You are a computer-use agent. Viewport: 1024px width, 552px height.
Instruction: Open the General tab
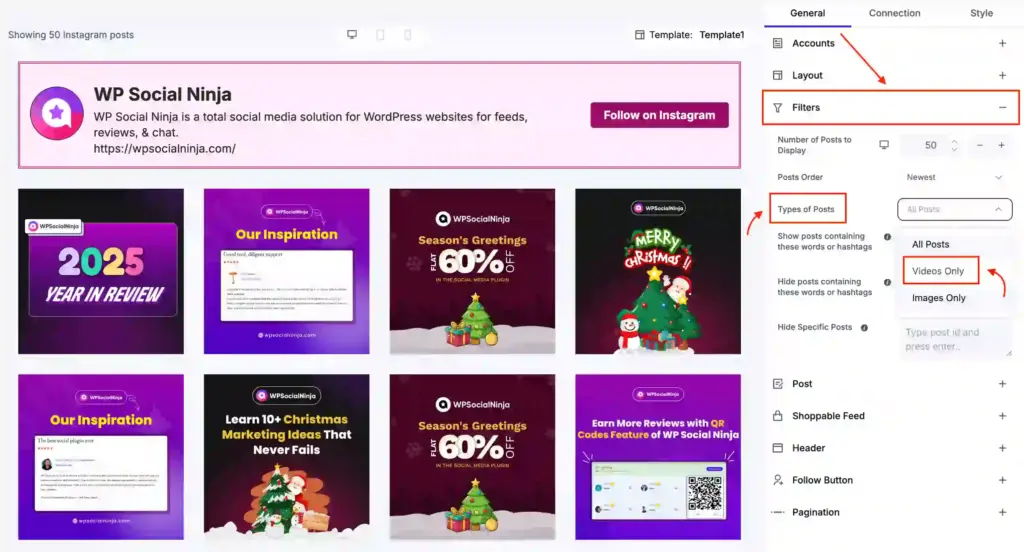pos(807,13)
